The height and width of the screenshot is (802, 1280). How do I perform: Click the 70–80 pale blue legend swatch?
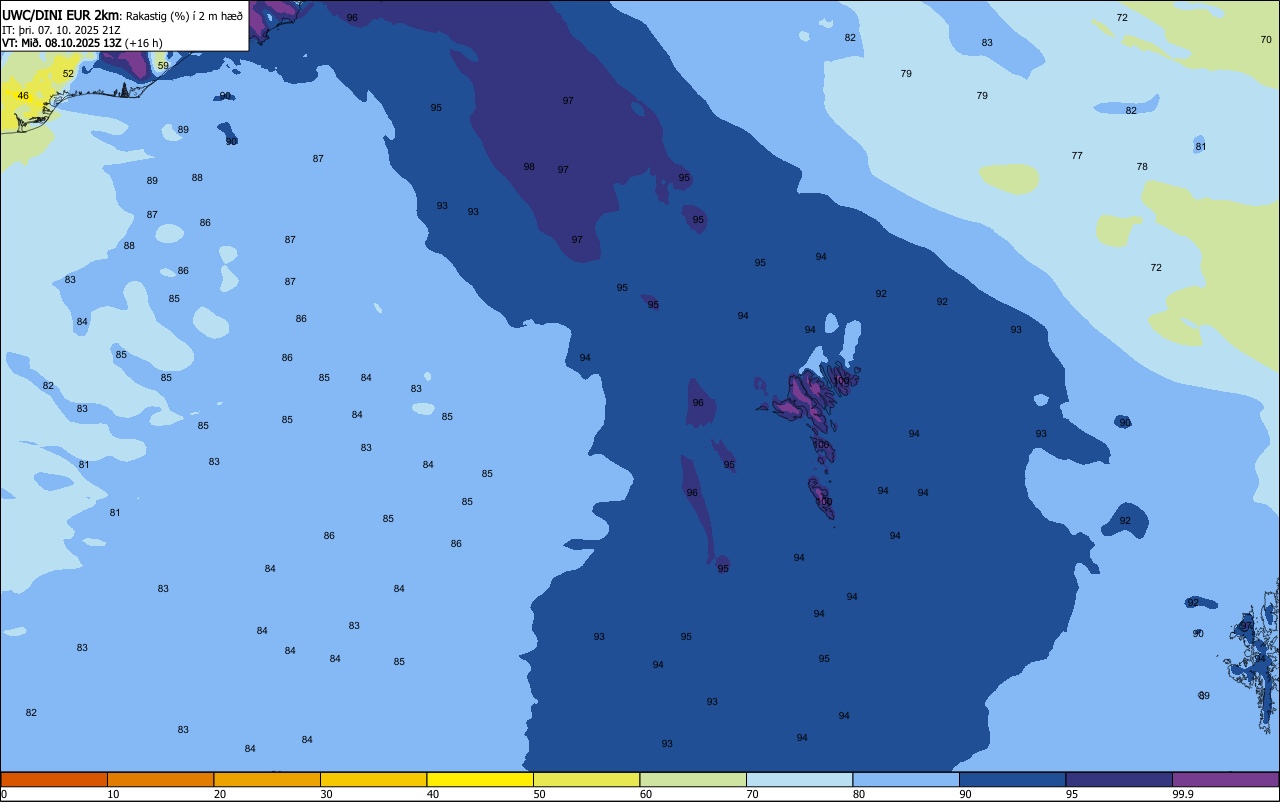tap(799, 779)
